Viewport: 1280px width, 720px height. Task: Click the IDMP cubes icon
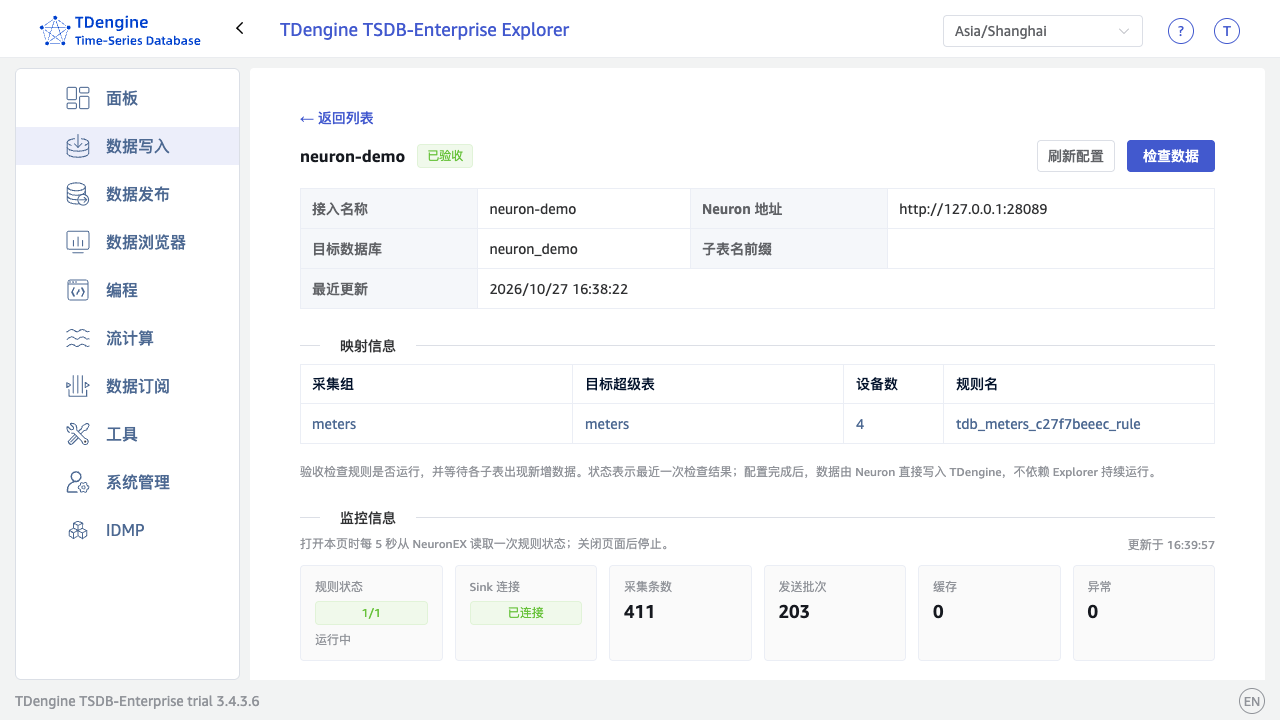coord(78,530)
